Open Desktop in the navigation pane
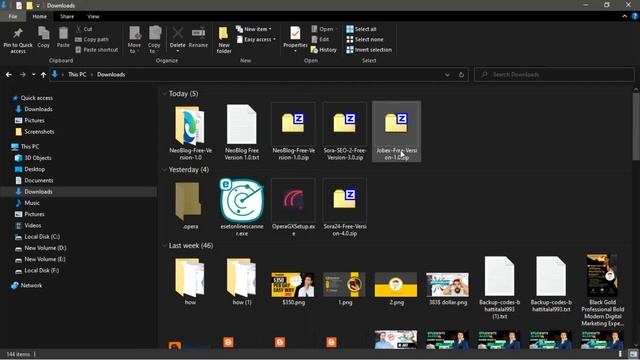This screenshot has width=640, height=360. tap(34, 169)
